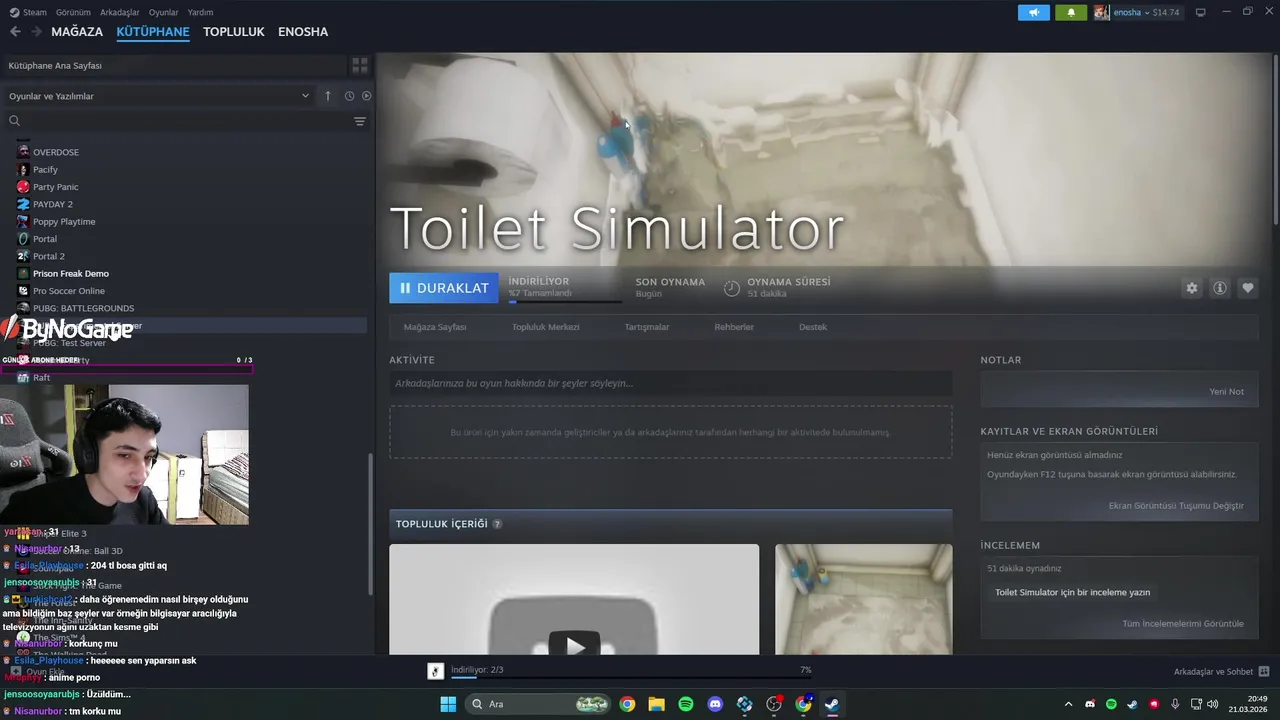The height and width of the screenshot is (720, 1280).
Task: Sort library with the up arrow
Action: coord(327,96)
